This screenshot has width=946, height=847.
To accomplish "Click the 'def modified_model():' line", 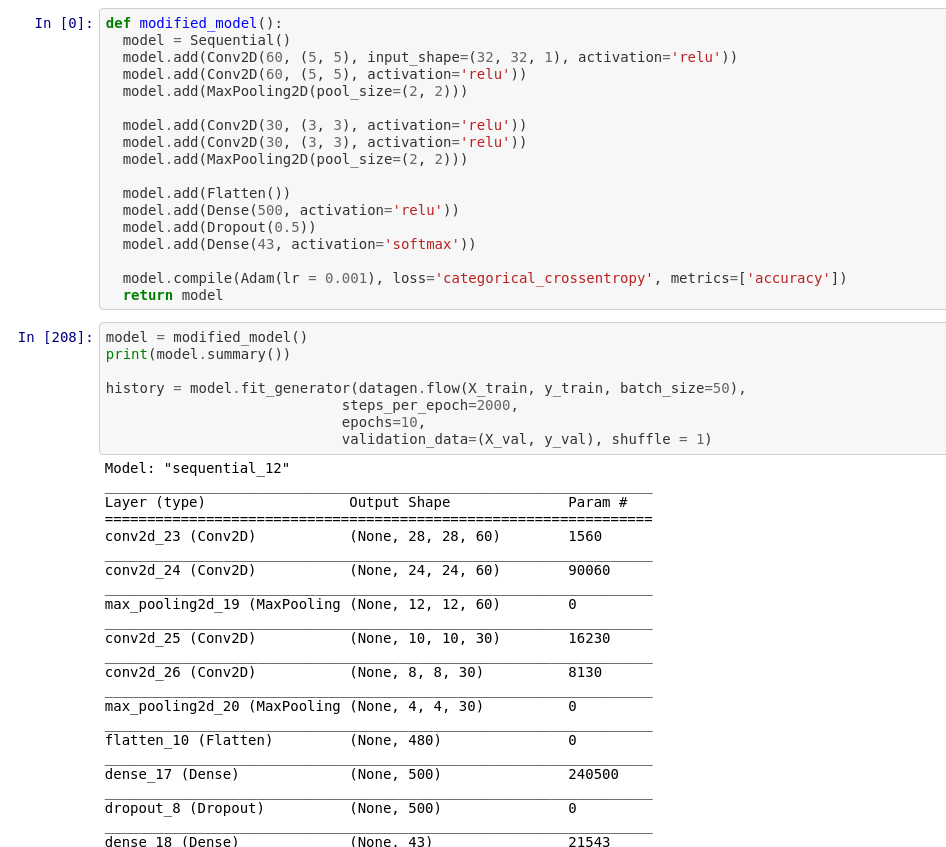I will click(194, 24).
